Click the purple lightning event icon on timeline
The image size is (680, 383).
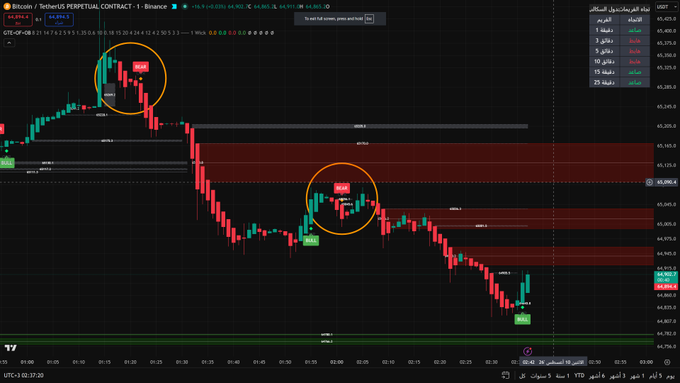[x=527, y=351]
